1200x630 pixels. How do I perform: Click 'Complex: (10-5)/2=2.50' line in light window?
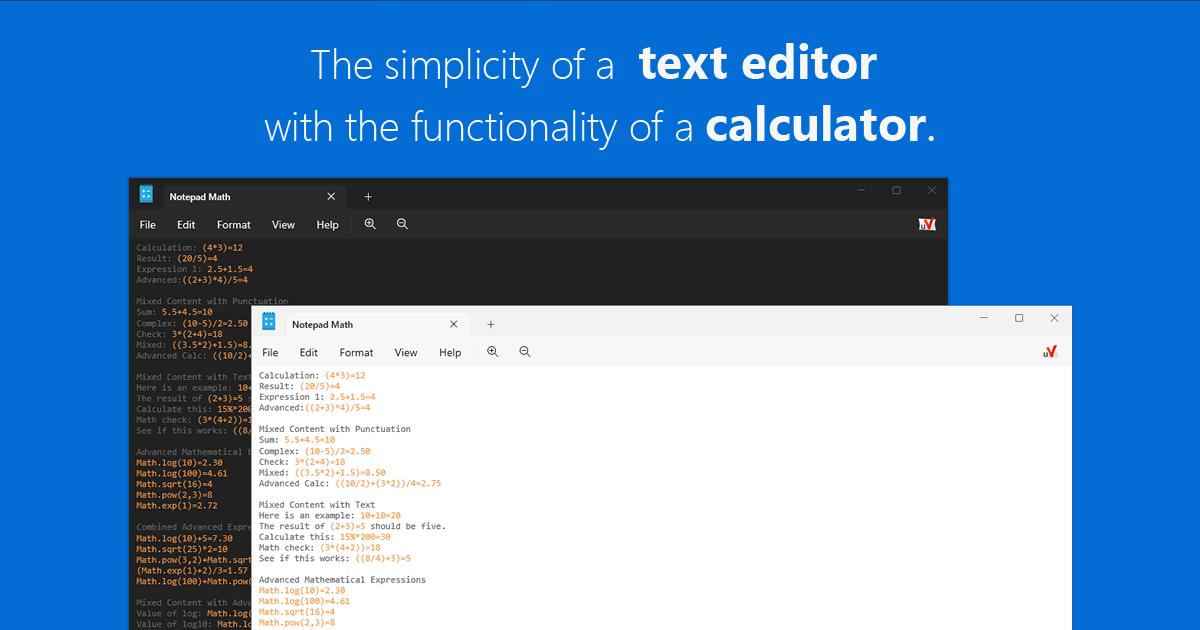(x=317, y=451)
